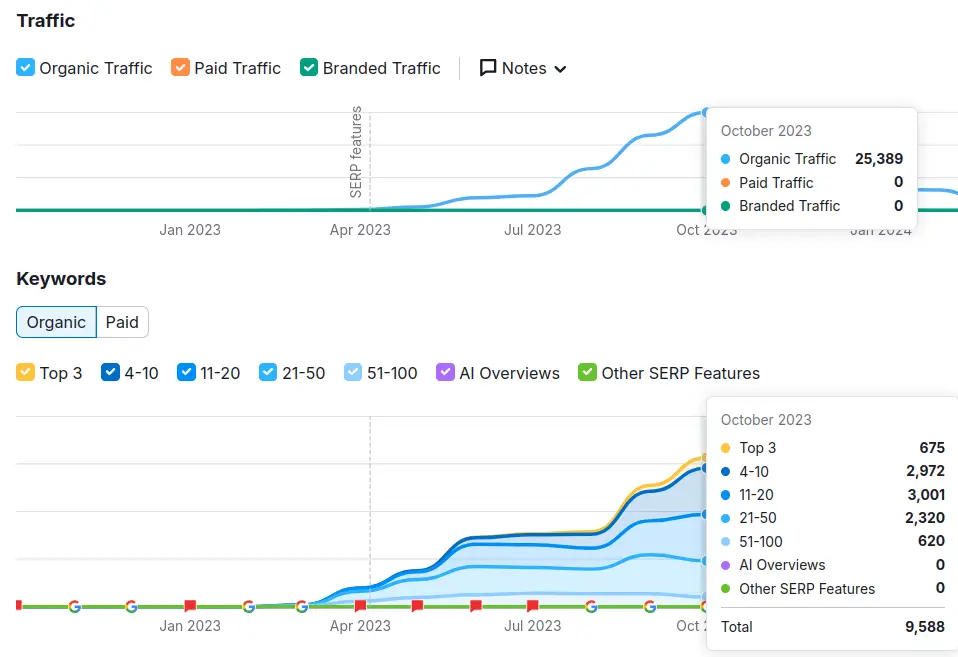Disable the AI Overviews checkbox

[446, 373]
